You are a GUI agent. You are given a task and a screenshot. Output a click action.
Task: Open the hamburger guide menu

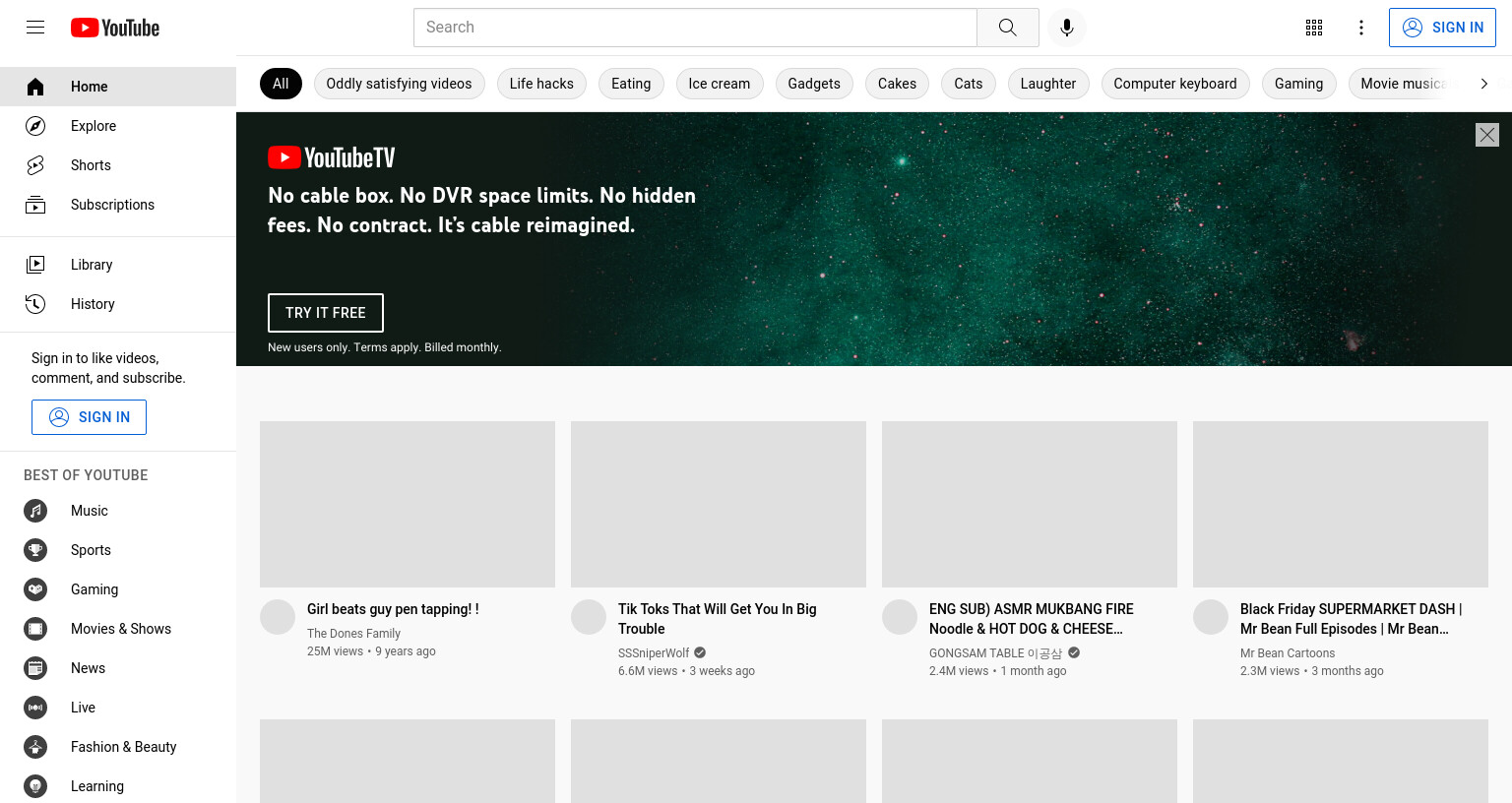[35, 28]
